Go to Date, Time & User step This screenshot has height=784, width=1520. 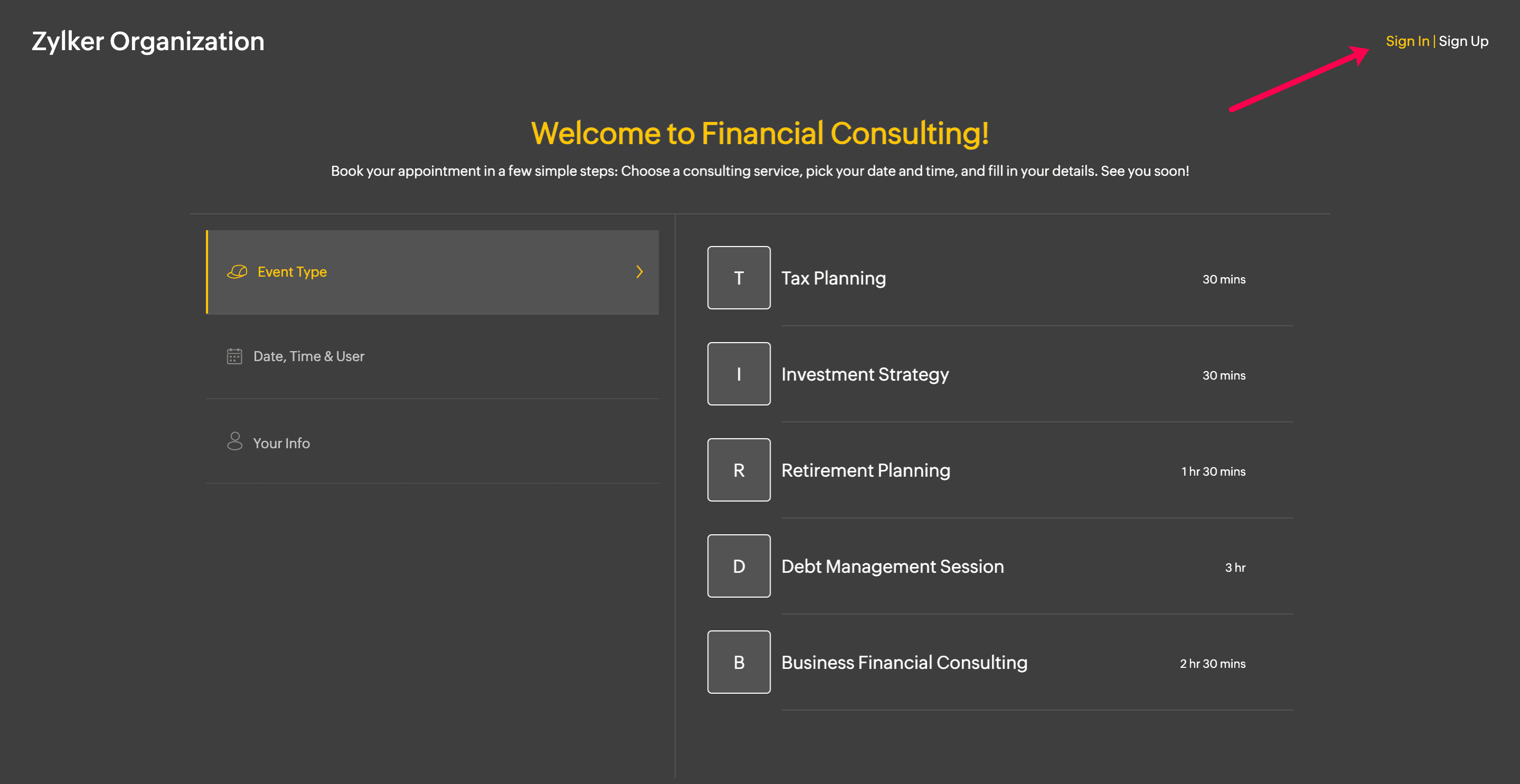pyautogui.click(x=308, y=356)
